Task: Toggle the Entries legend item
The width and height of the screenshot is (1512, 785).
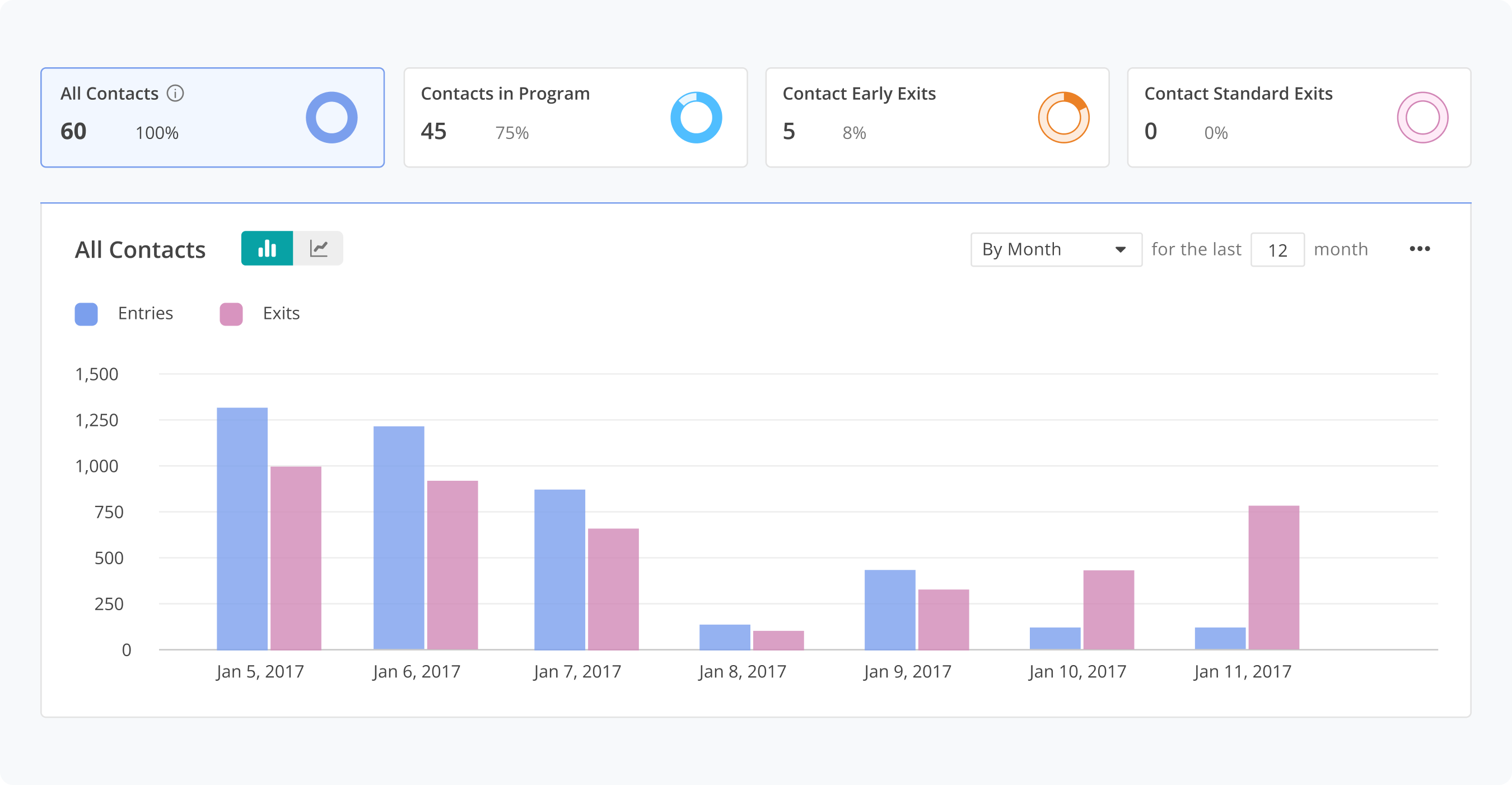Action: [145, 314]
